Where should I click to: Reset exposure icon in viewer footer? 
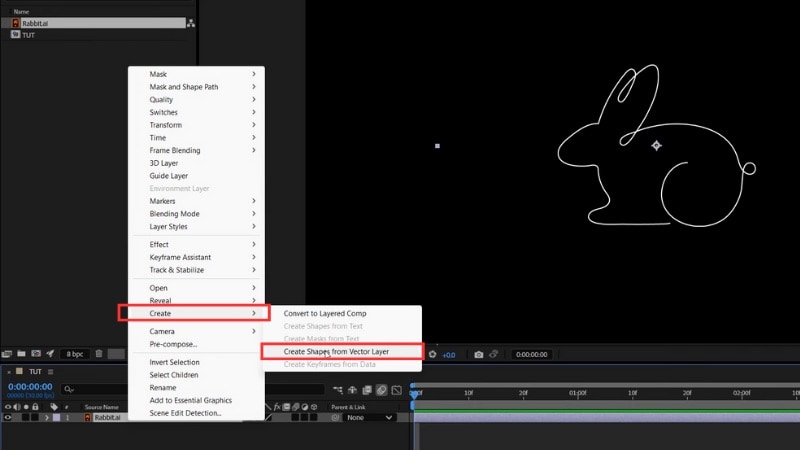tap(433, 354)
